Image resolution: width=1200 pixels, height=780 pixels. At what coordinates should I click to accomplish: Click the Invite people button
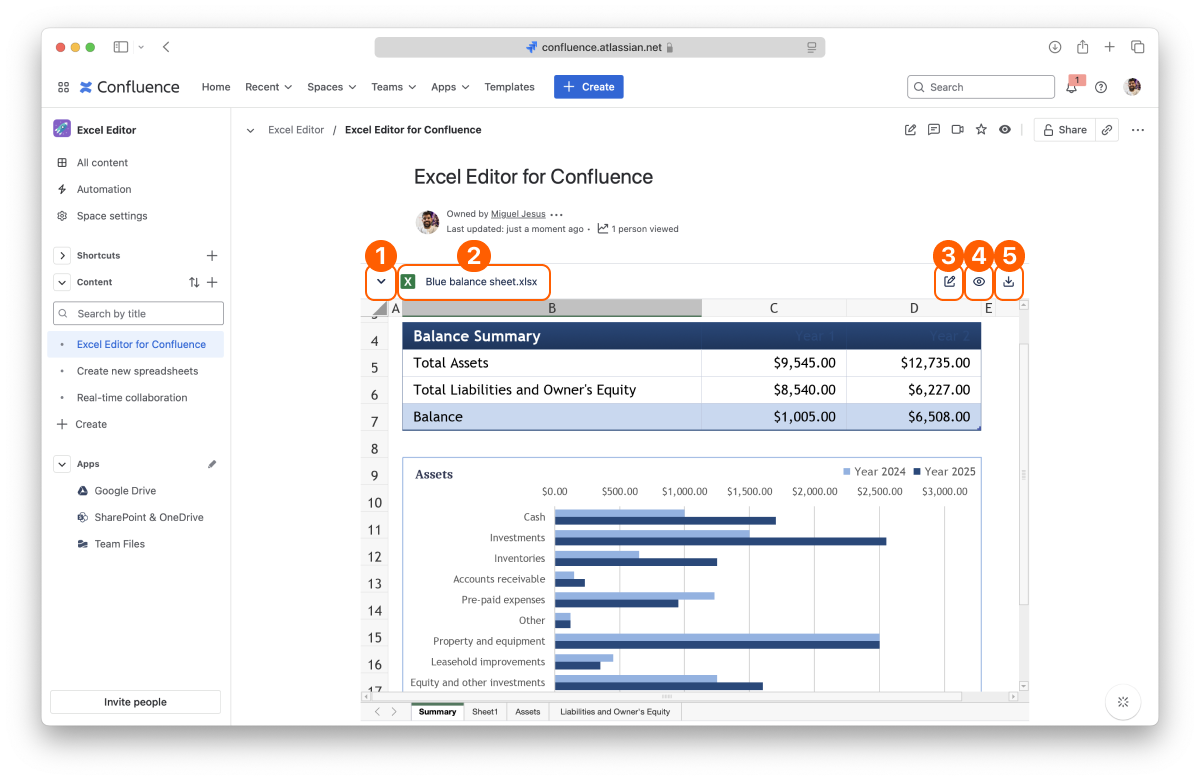(x=135, y=702)
